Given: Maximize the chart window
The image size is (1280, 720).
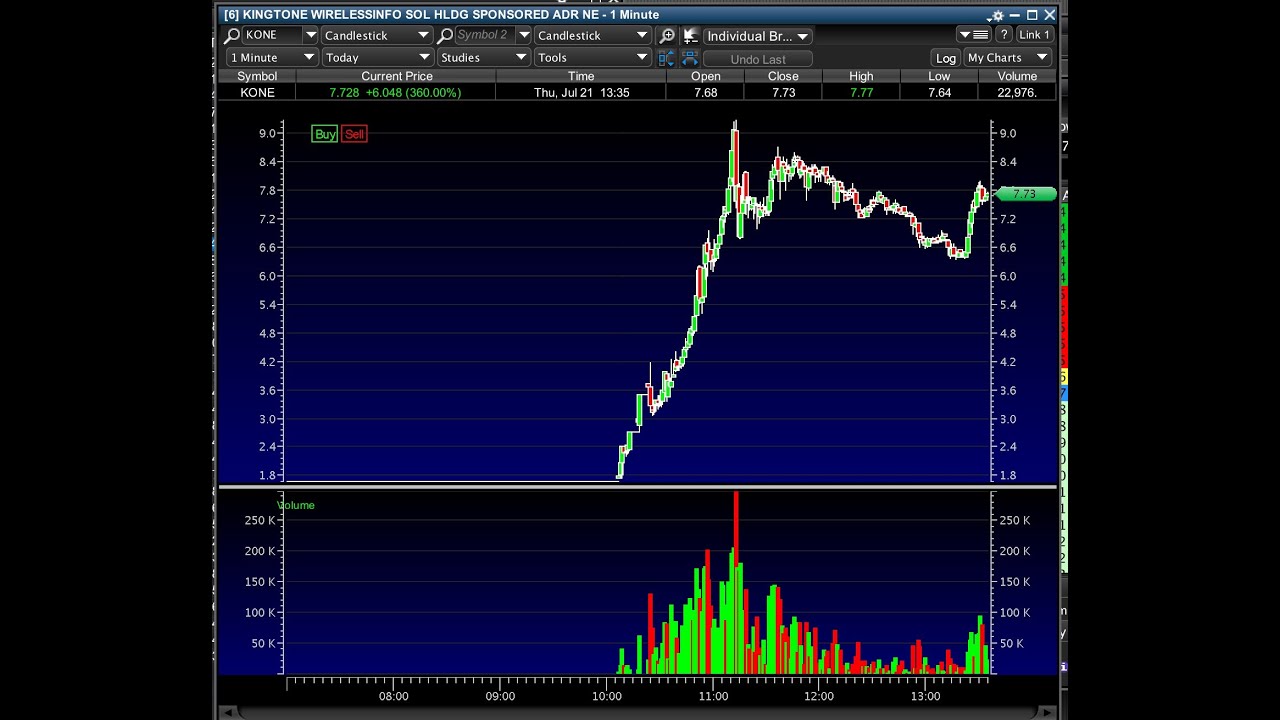Looking at the screenshot, I should [1032, 15].
